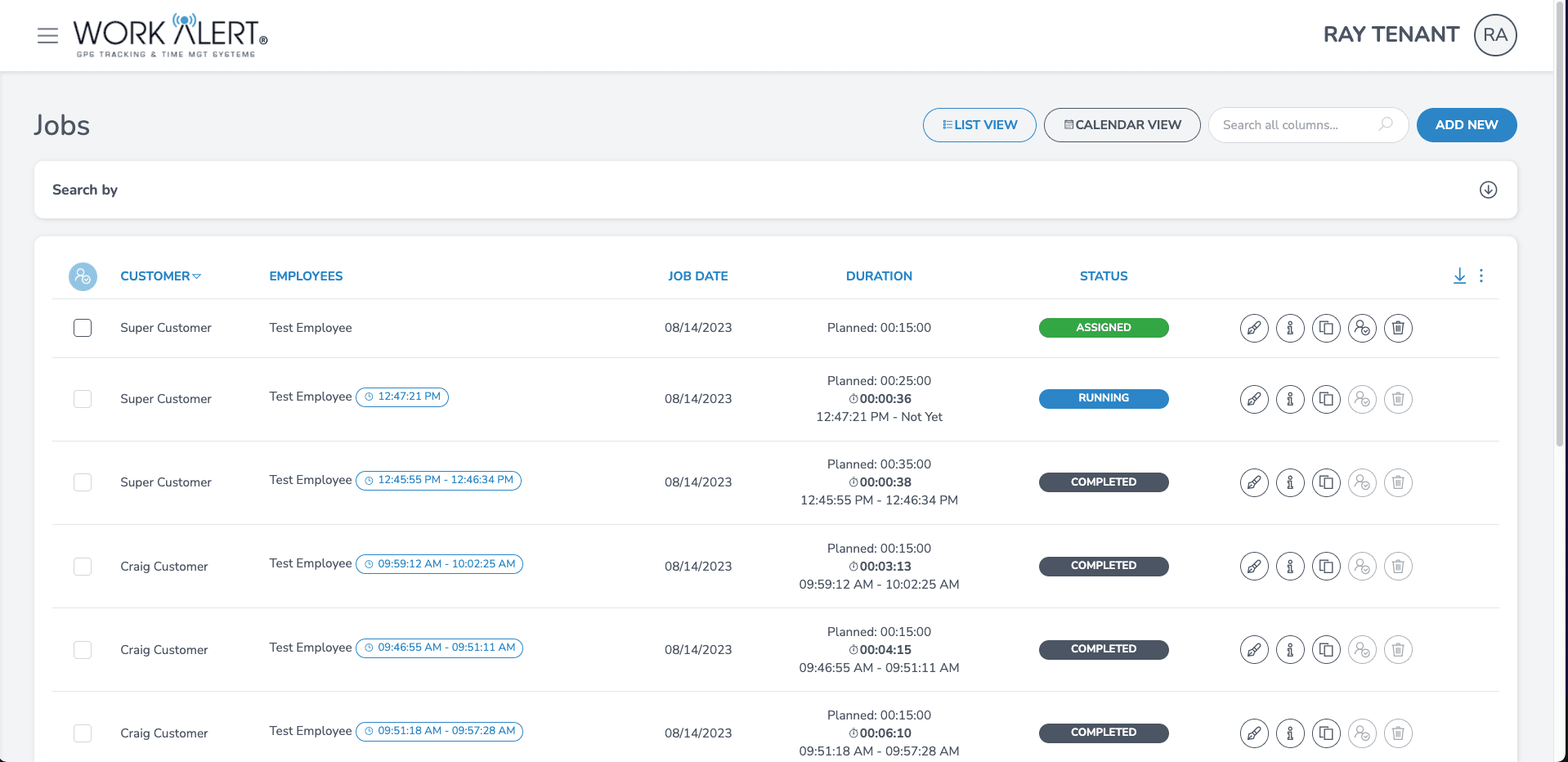Click the Add New button
Image resolution: width=1568 pixels, height=762 pixels.
tap(1466, 125)
